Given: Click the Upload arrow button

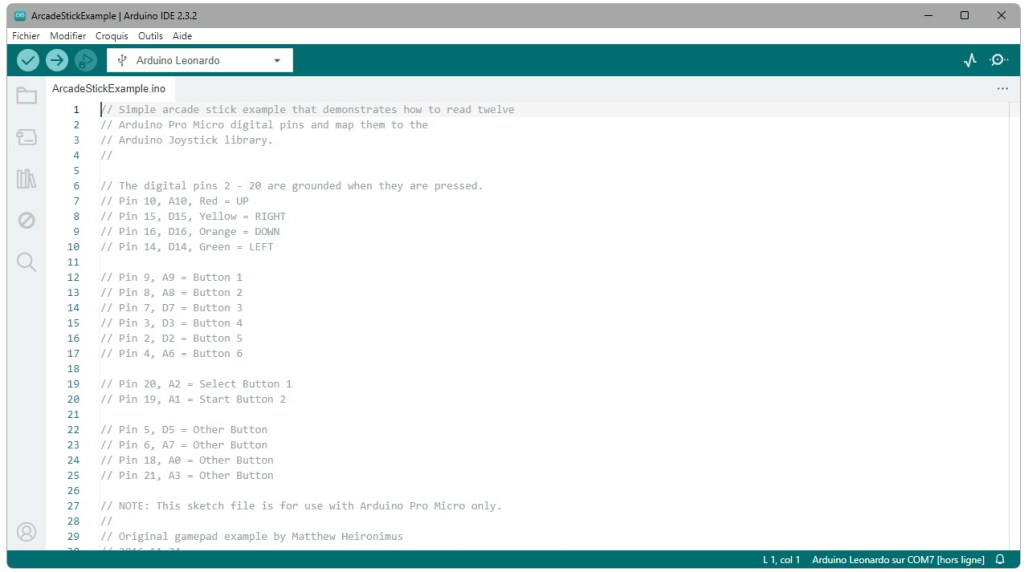Looking at the screenshot, I should click(57, 60).
